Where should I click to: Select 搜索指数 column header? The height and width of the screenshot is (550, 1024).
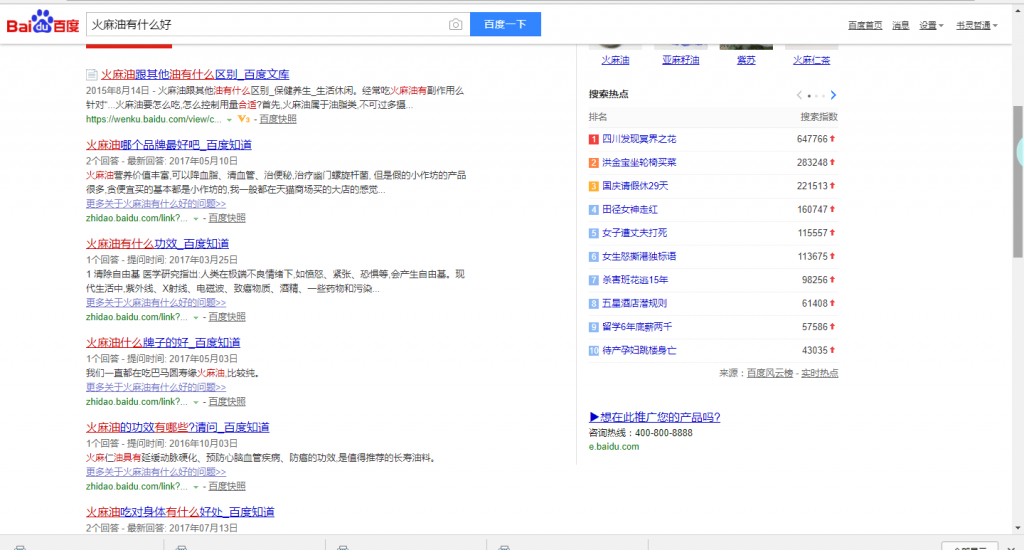tap(819, 117)
